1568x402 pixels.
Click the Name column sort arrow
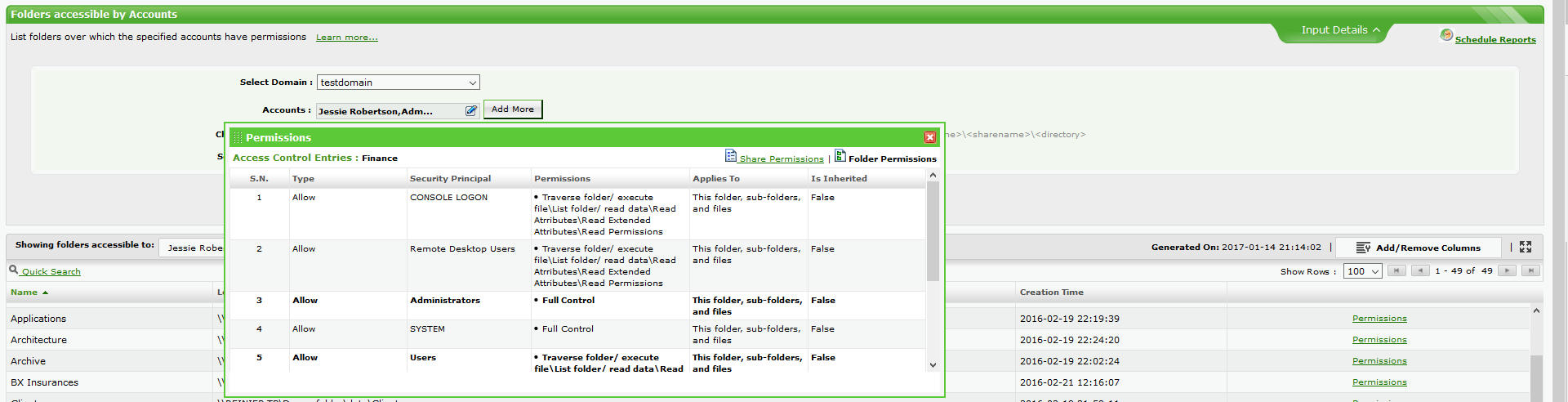click(45, 293)
